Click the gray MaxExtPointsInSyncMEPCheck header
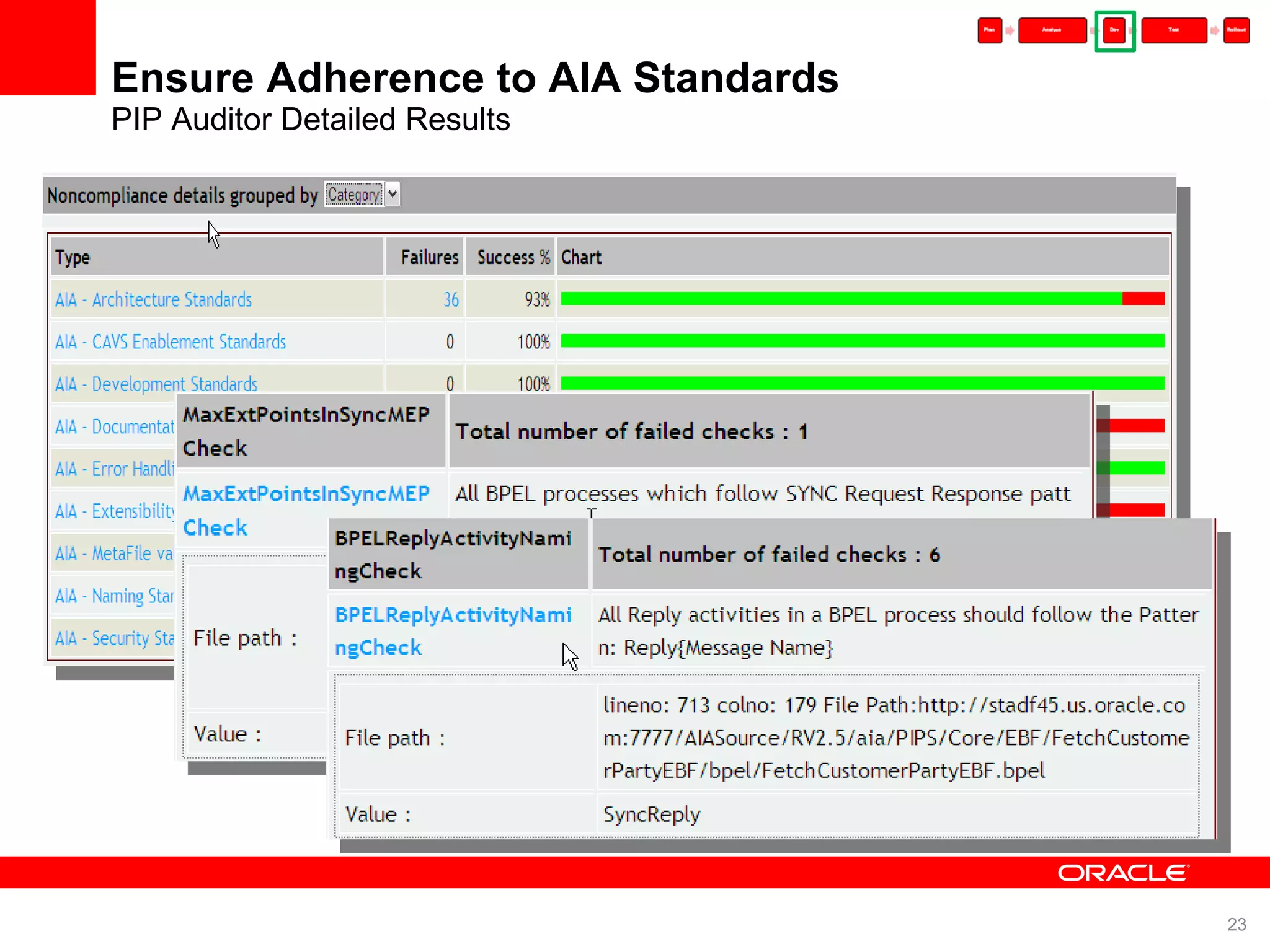The image size is (1270, 952). click(x=311, y=431)
